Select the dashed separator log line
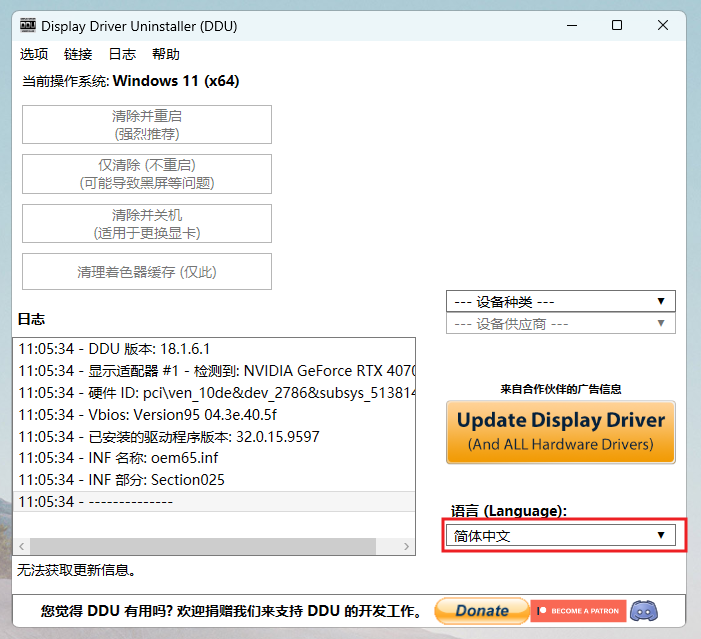701x639 pixels. tap(214, 501)
